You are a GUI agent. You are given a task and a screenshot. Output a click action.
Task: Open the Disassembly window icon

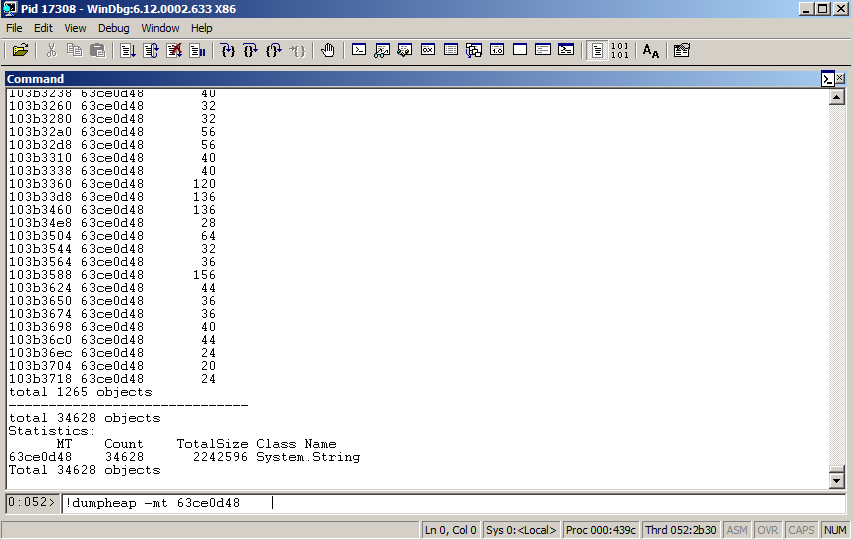pos(497,50)
